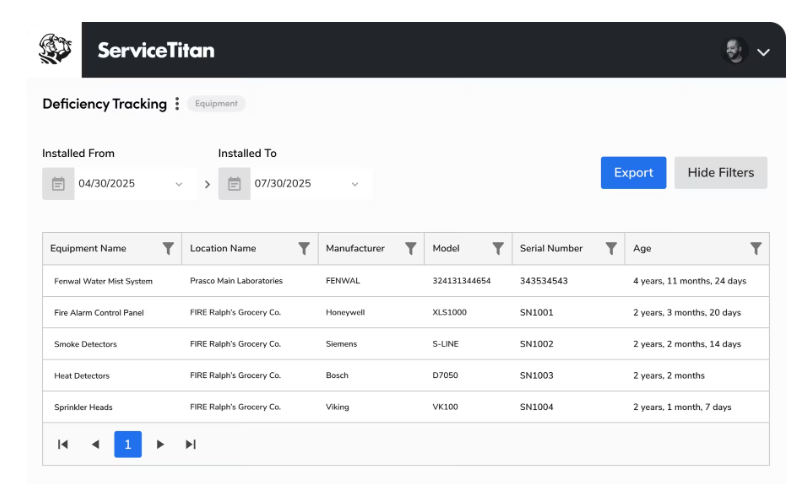Click Viking manufacturer cell
Viewport: 798px width, 484px height.
337,407
